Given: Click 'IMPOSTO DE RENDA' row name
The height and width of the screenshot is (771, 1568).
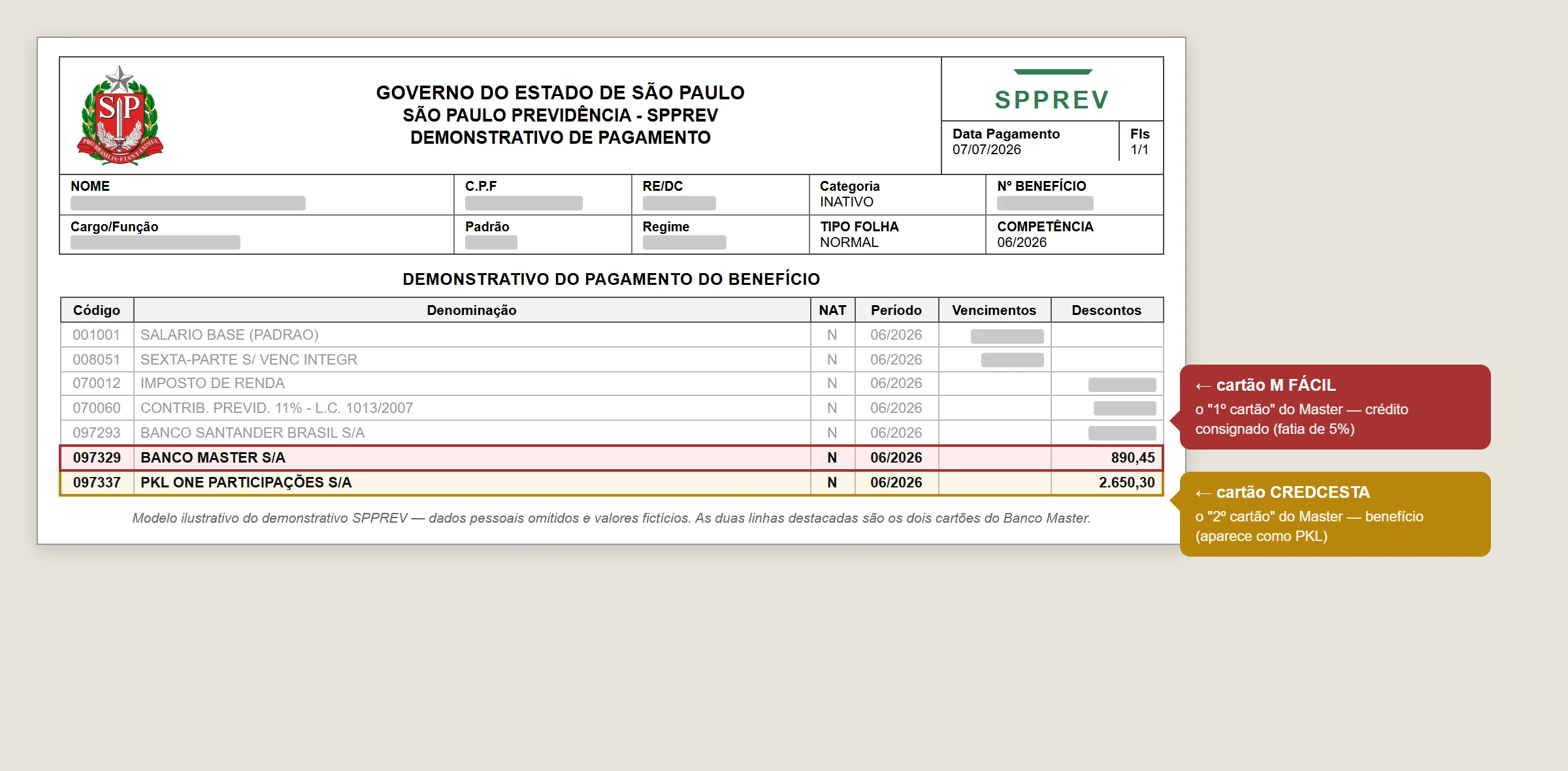Looking at the screenshot, I should 212,384.
